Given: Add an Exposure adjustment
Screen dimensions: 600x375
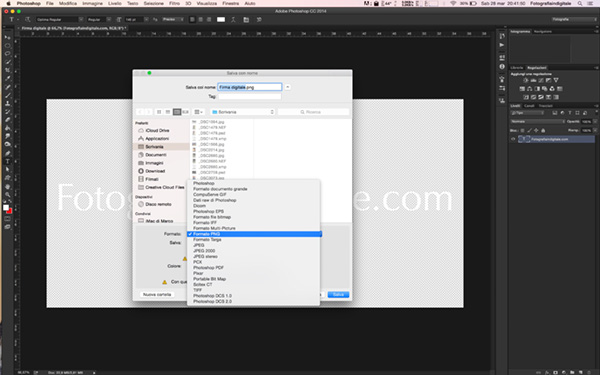Looking at the screenshot, I should pyautogui.click(x=548, y=80).
